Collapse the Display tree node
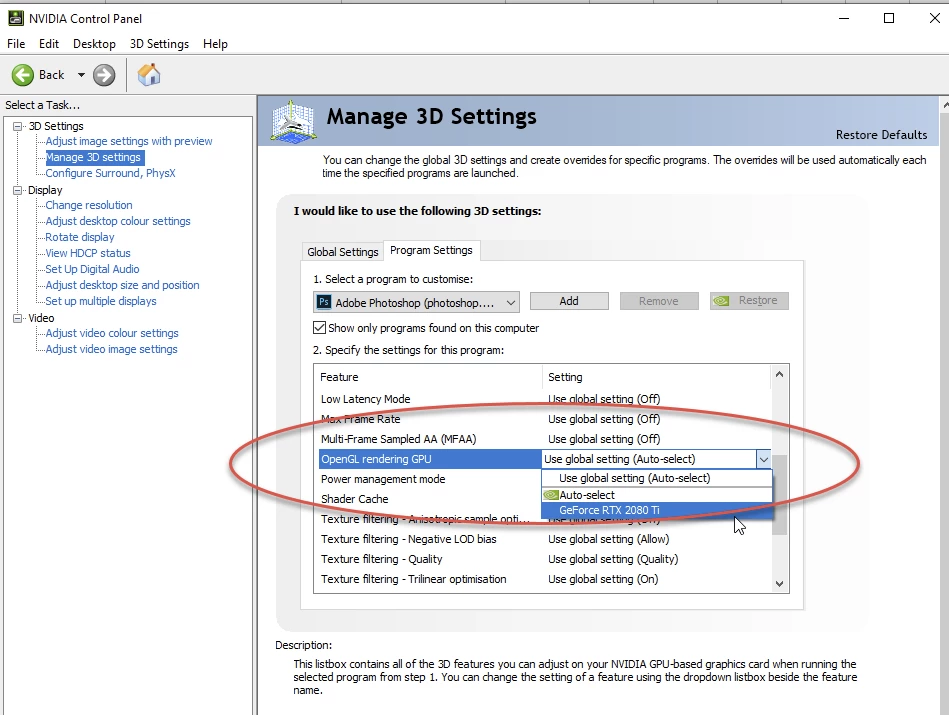The height and width of the screenshot is (715, 949). [18, 190]
